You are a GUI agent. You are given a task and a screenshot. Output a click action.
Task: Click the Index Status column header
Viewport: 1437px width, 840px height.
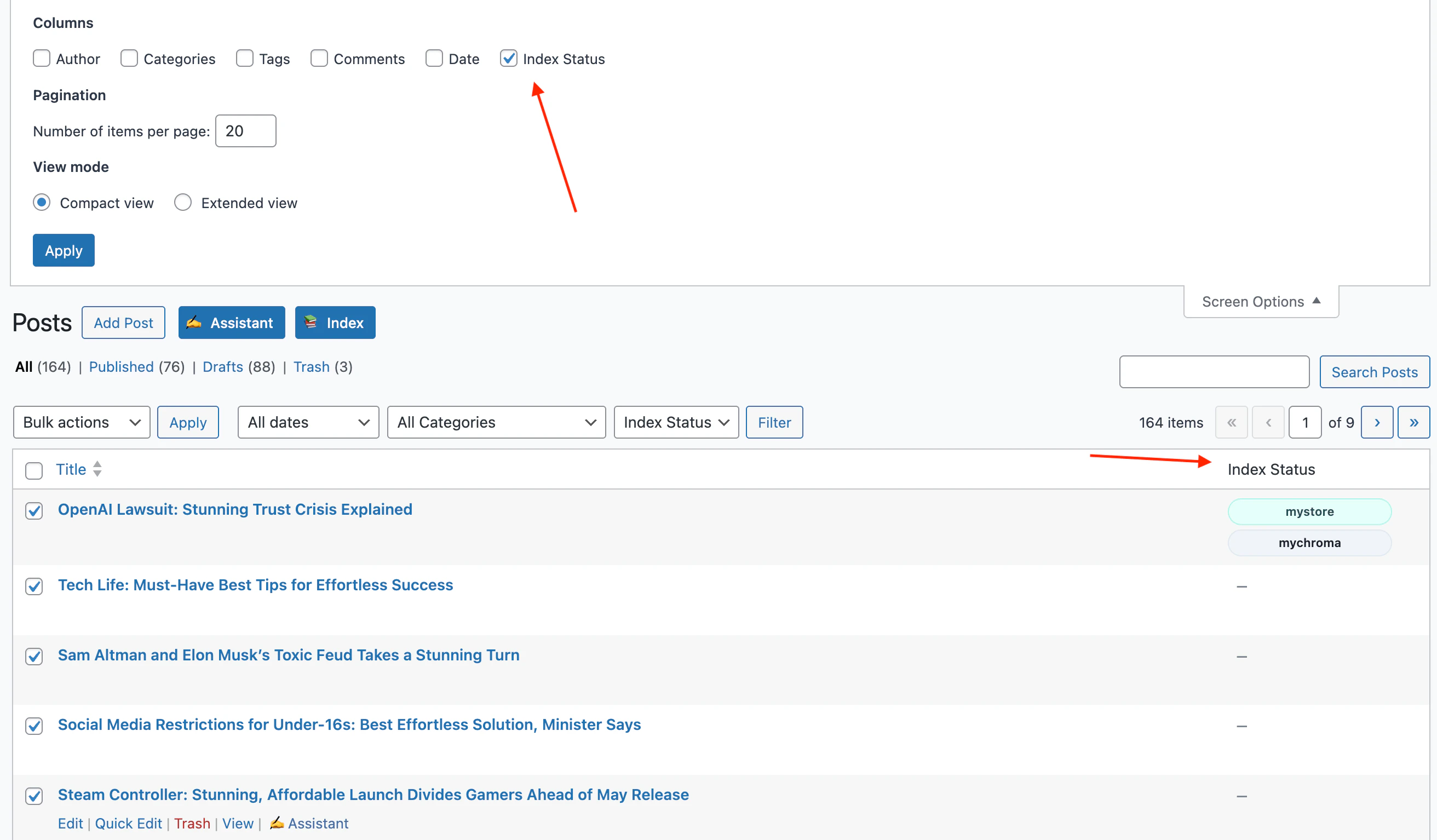click(1271, 469)
